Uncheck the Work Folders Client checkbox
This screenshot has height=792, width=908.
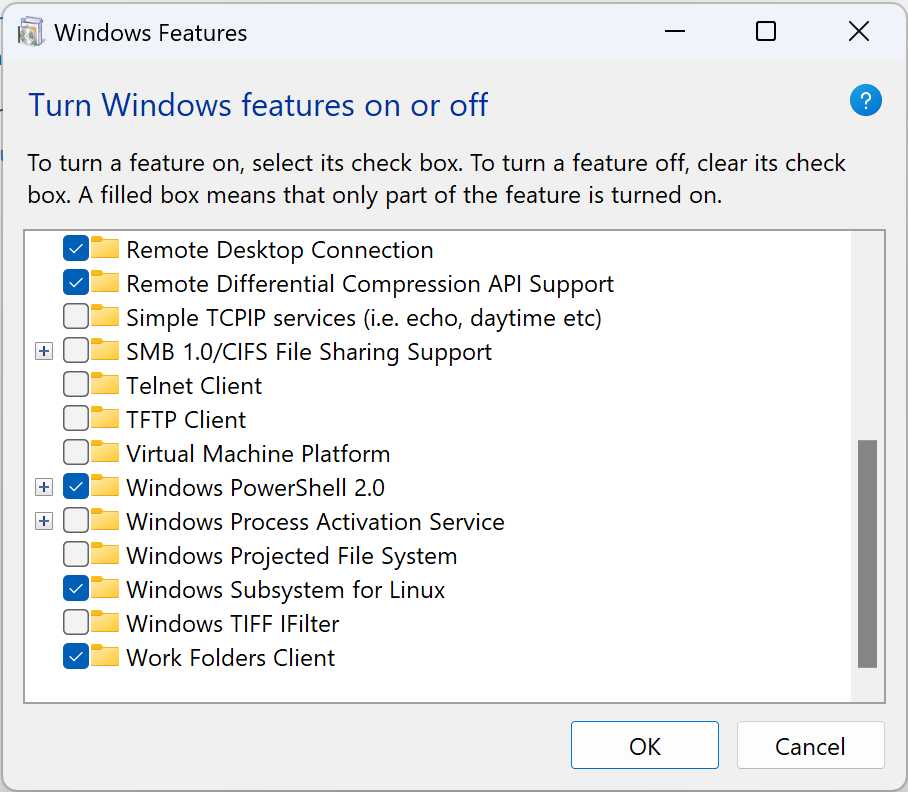click(74, 657)
